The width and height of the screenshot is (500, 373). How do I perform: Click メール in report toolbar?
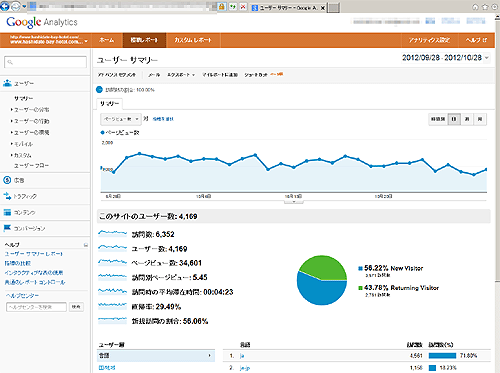pos(154,75)
